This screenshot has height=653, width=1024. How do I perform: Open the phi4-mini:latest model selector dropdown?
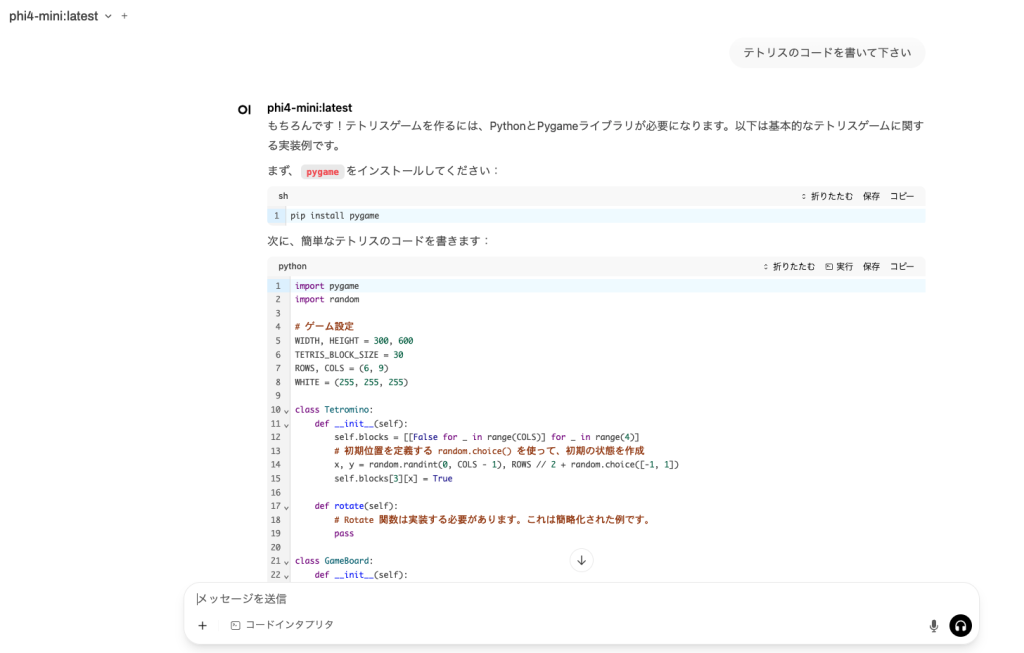[x=60, y=16]
